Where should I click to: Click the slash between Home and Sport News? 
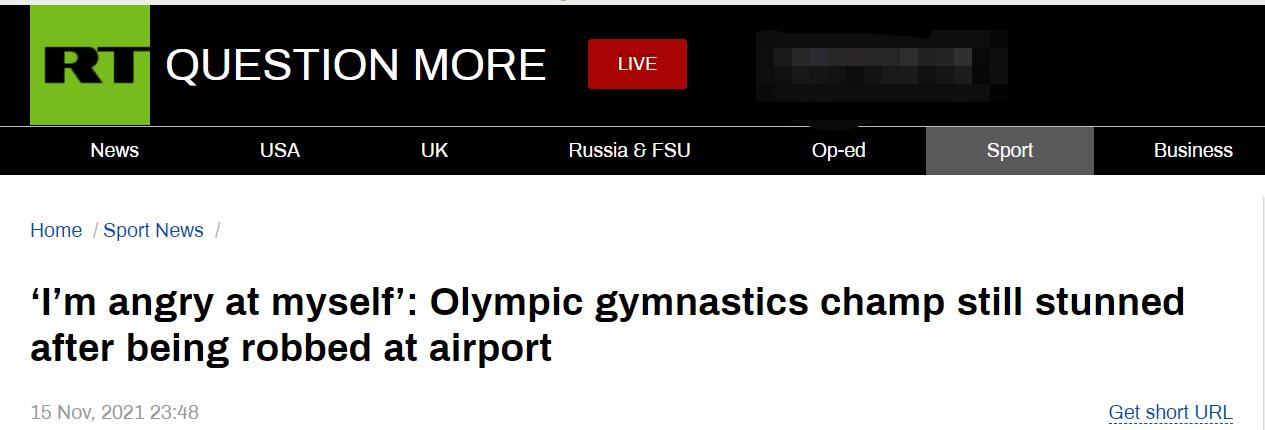[x=94, y=231]
